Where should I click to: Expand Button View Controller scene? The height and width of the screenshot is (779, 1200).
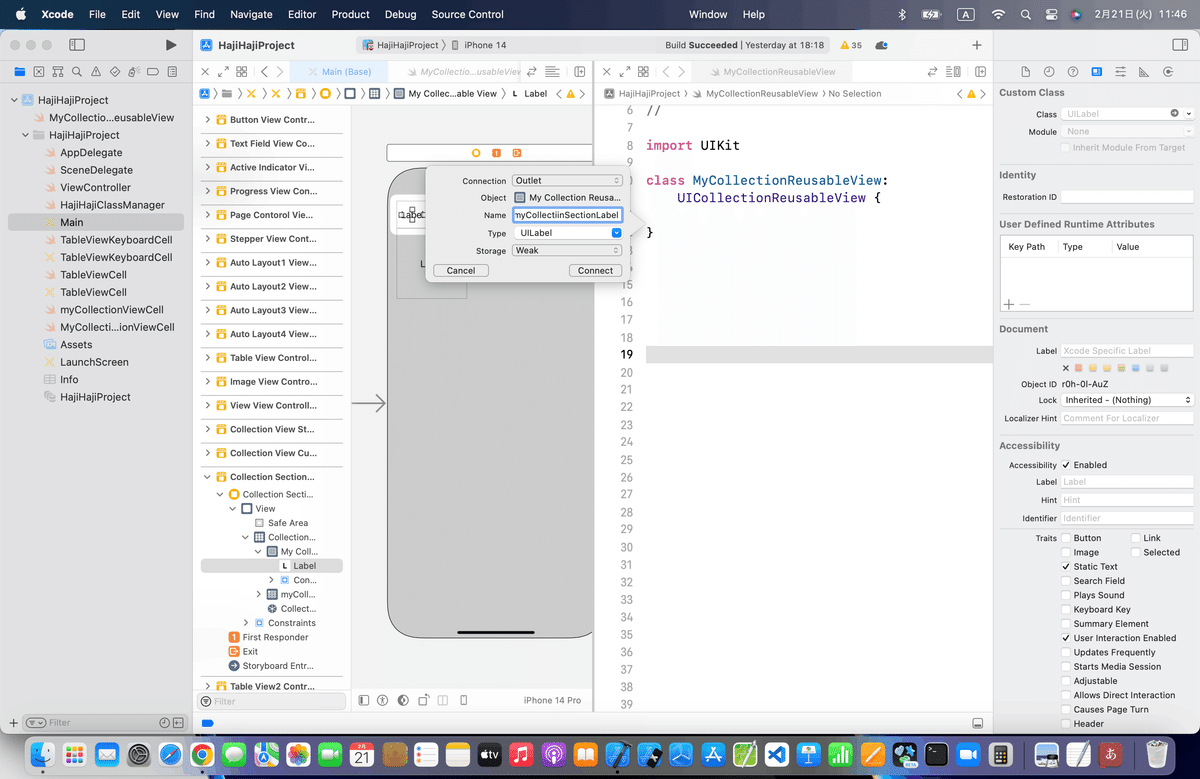(208, 120)
